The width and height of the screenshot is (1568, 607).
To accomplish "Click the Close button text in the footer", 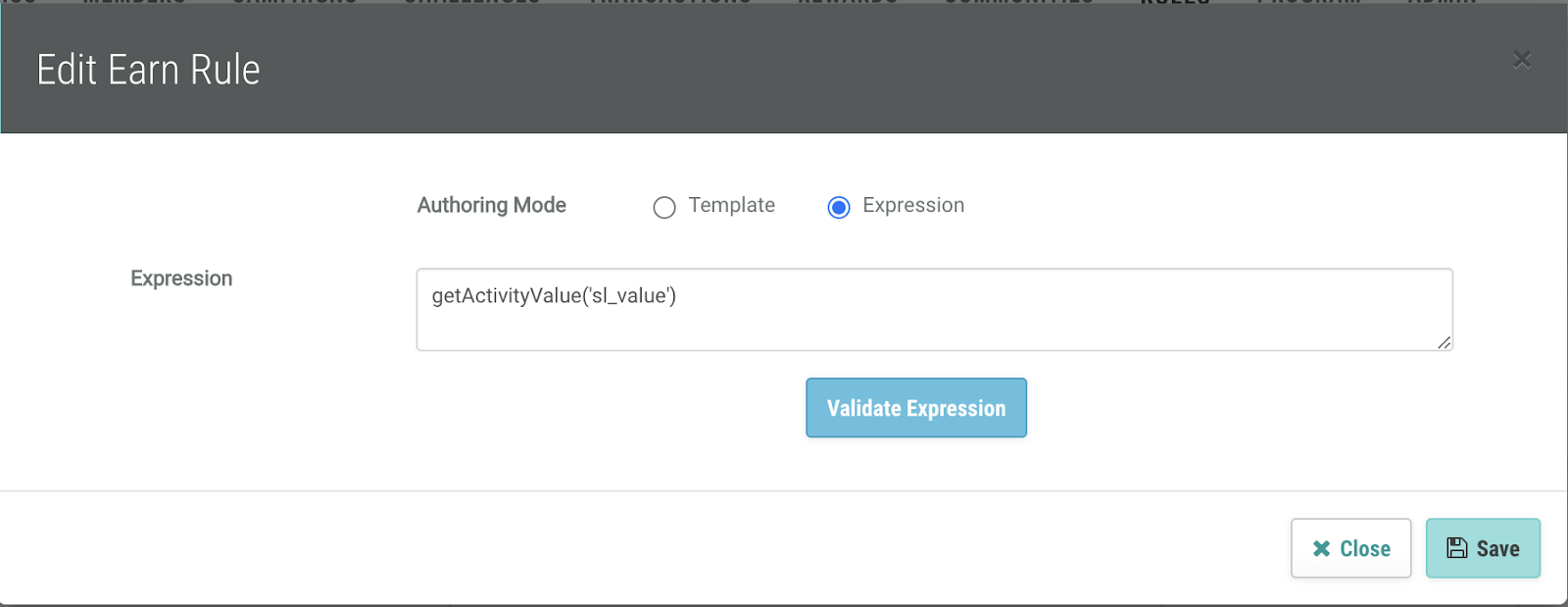I will pos(1365,549).
